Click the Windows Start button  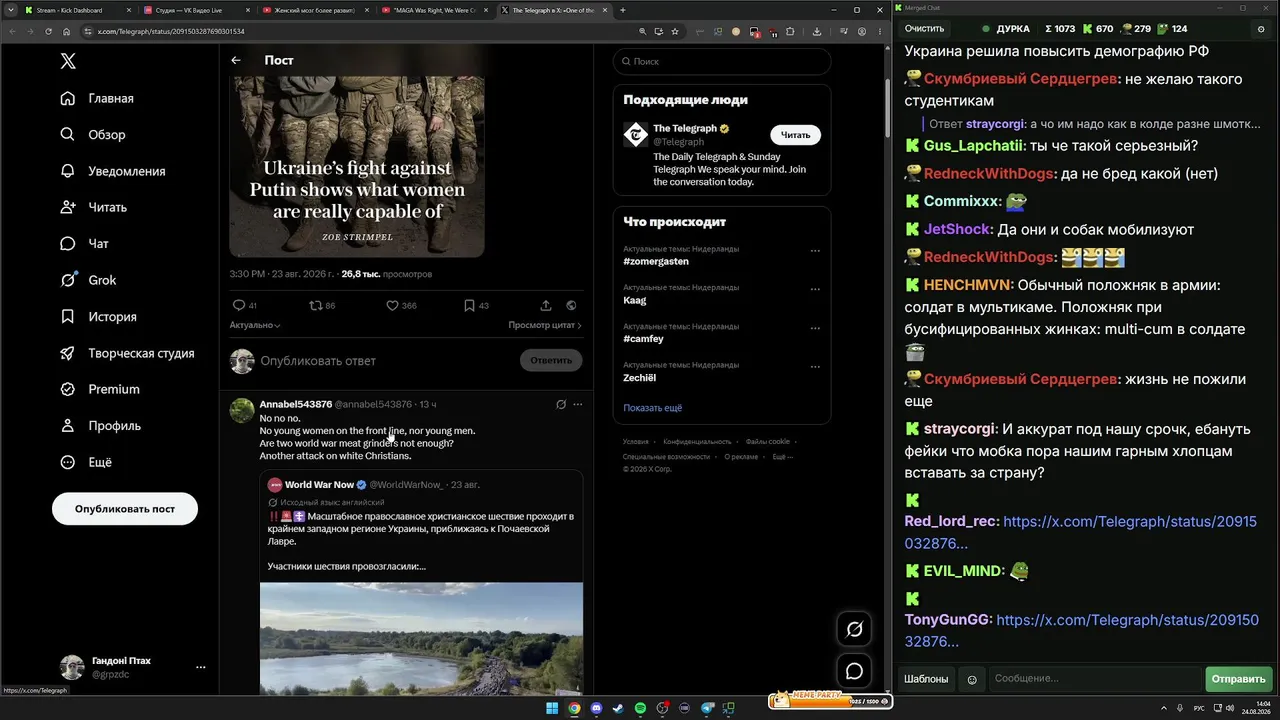553,708
